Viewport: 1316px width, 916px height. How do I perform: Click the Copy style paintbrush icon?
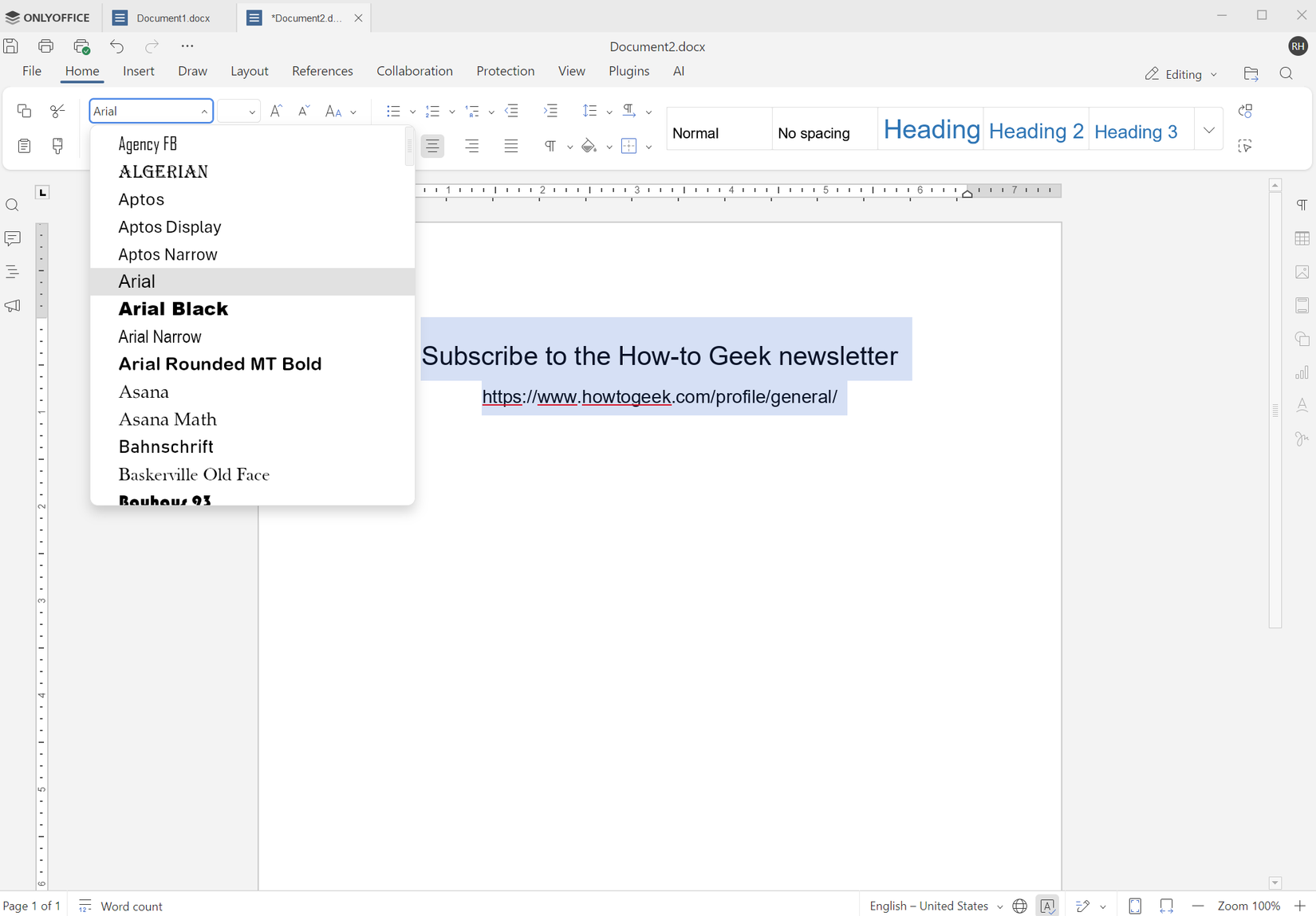(57, 146)
